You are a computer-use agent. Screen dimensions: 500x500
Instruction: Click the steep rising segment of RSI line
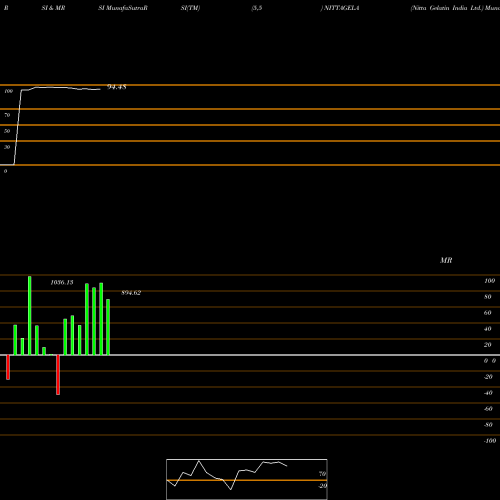click(x=18, y=127)
